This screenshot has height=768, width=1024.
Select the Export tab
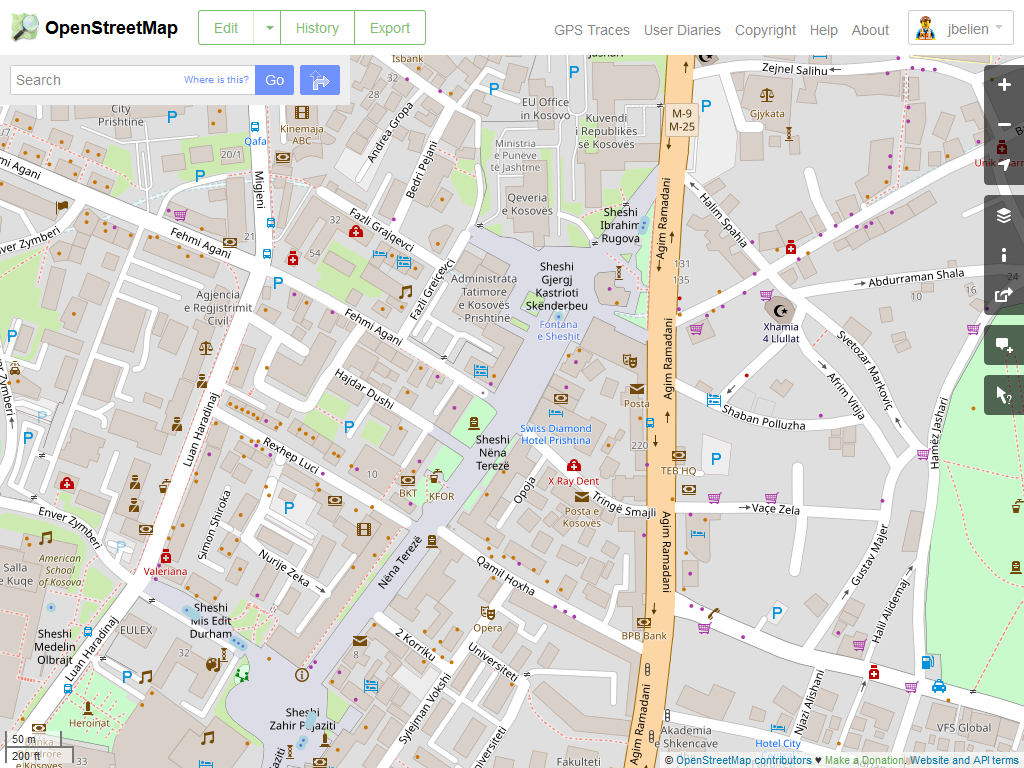pyautogui.click(x=390, y=28)
